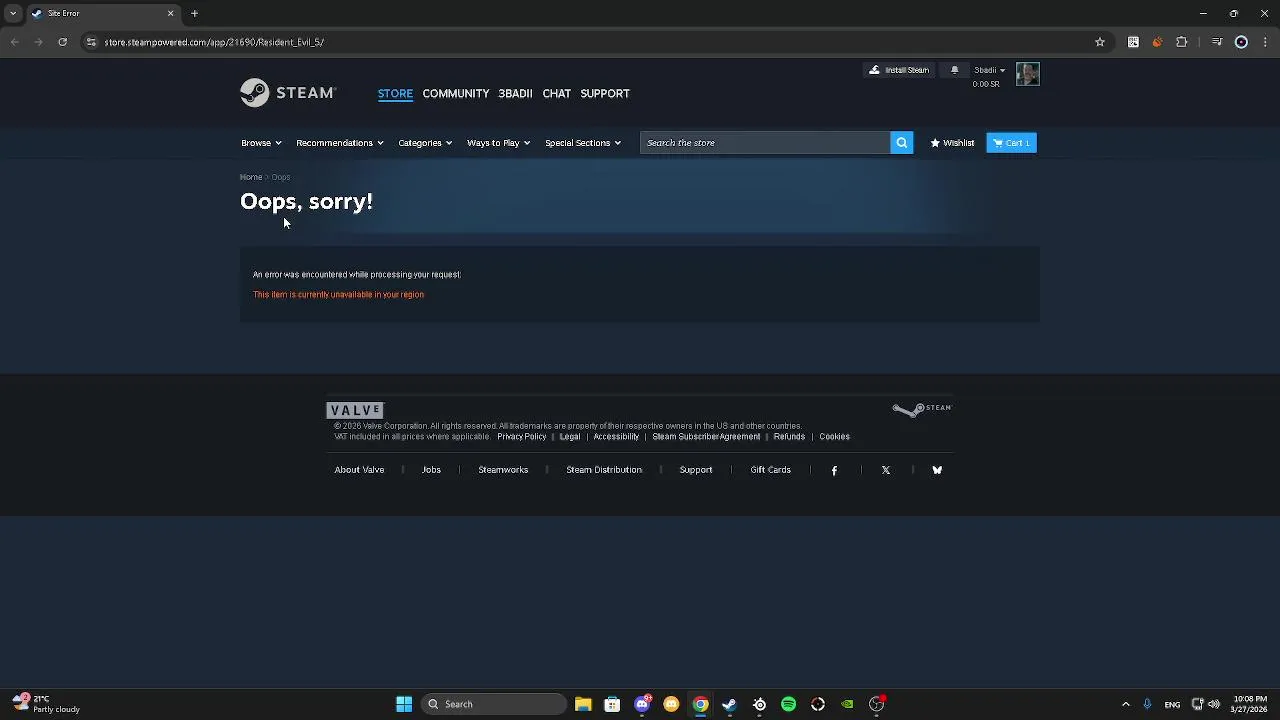Open the Refunds footer link
The width and height of the screenshot is (1280, 720).
[x=789, y=437]
